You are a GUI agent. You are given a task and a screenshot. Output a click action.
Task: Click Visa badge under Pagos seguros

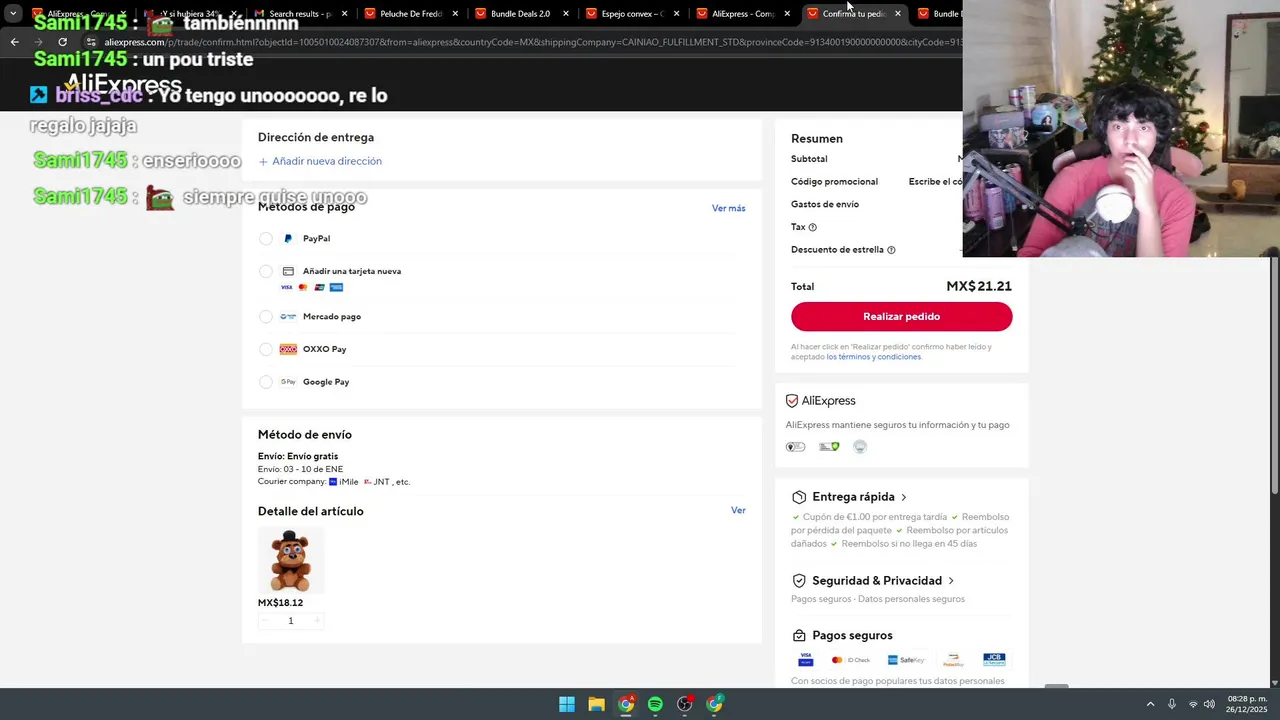click(805, 660)
